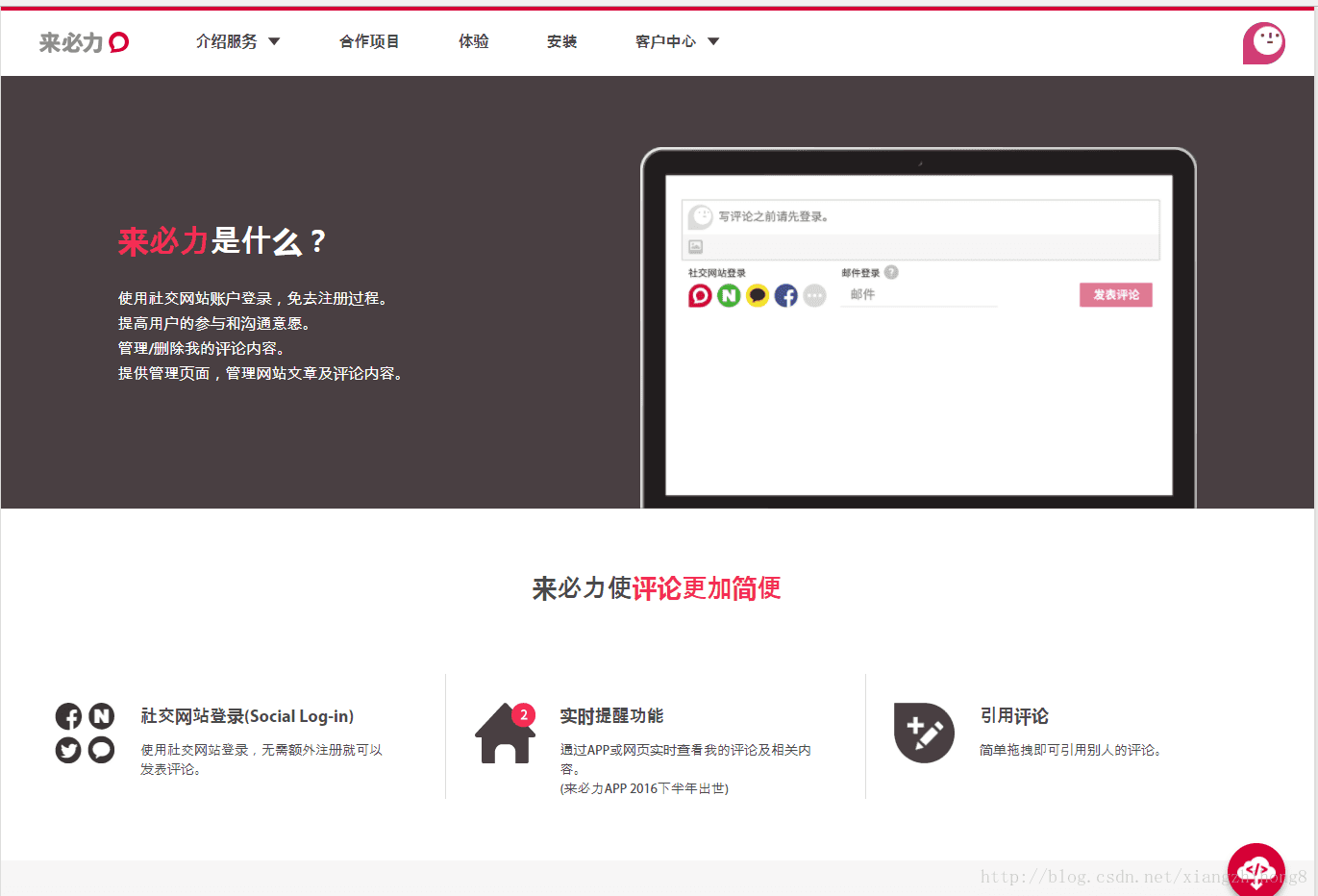The width and height of the screenshot is (1318, 896).
Task: Open the 介绍服务 menu
Action: [227, 41]
